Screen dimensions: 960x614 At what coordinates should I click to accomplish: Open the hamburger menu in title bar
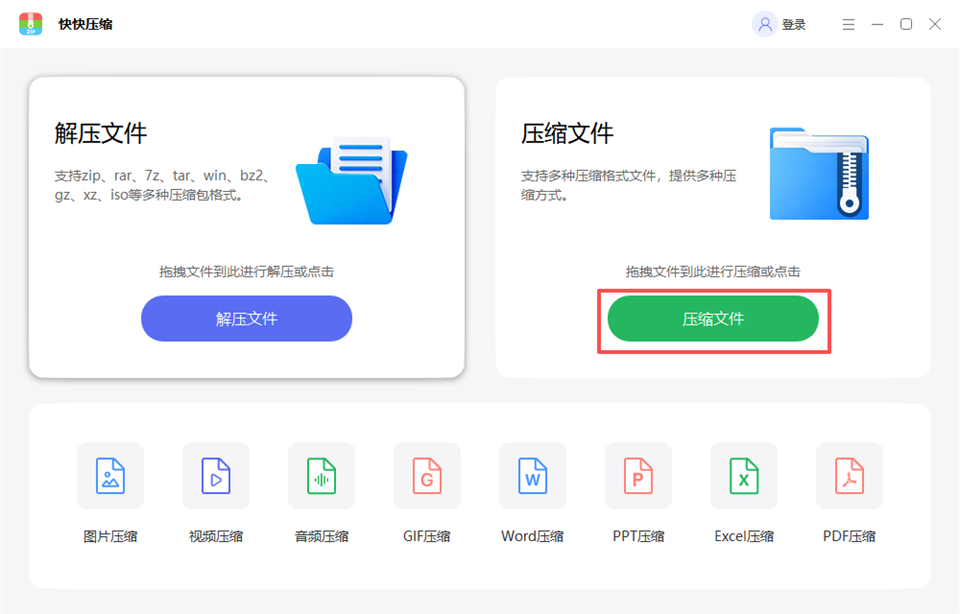pos(848,24)
